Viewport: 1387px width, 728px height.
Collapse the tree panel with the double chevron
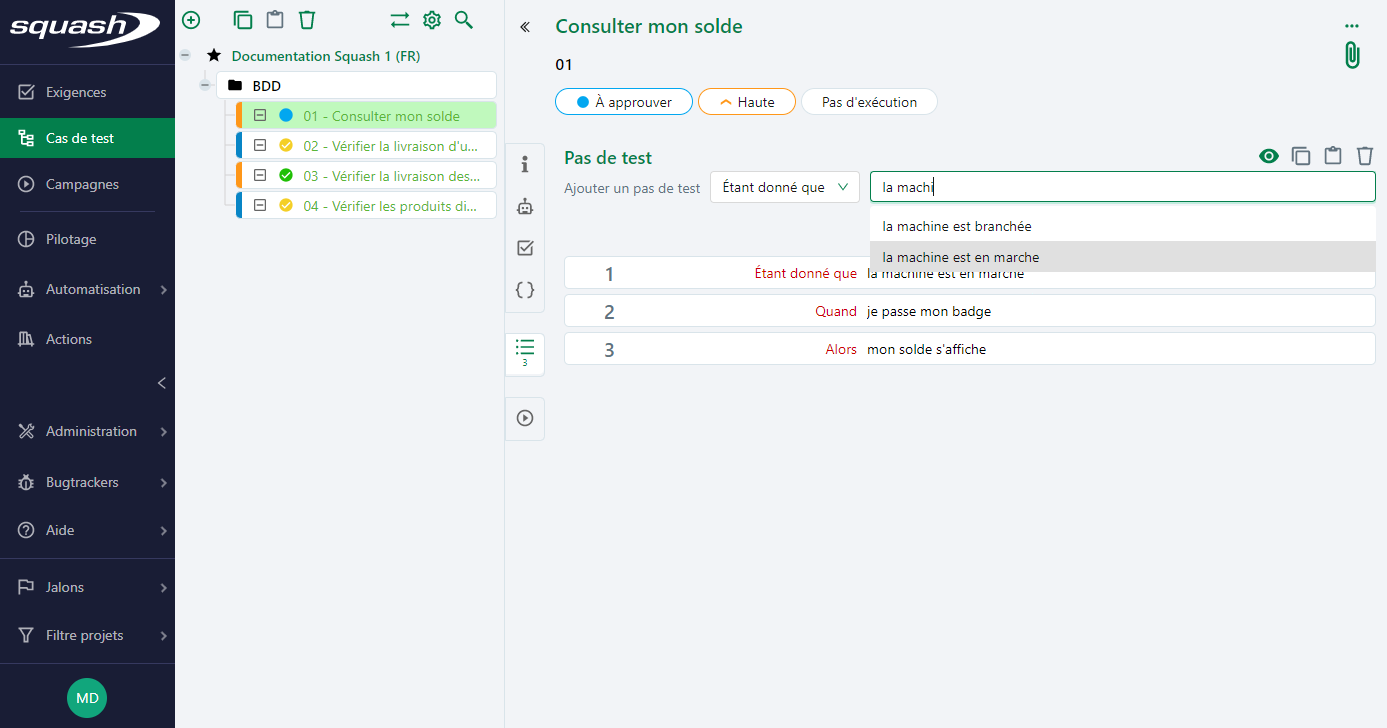pyautogui.click(x=524, y=27)
